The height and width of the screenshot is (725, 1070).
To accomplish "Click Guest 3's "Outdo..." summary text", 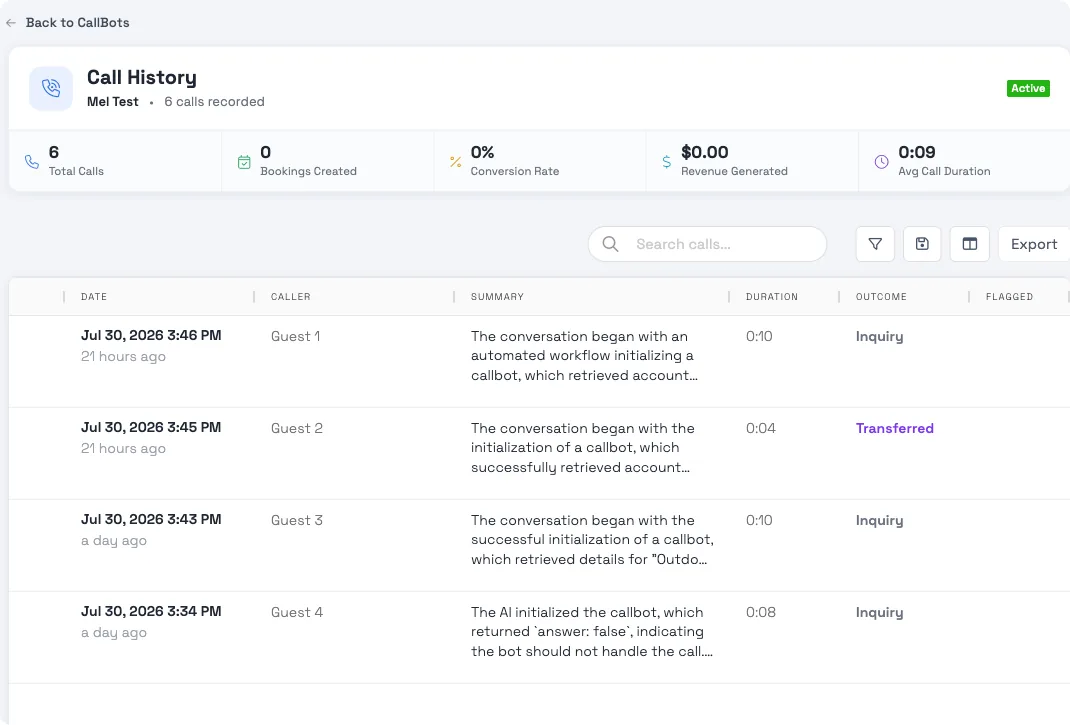I will tap(592, 540).
